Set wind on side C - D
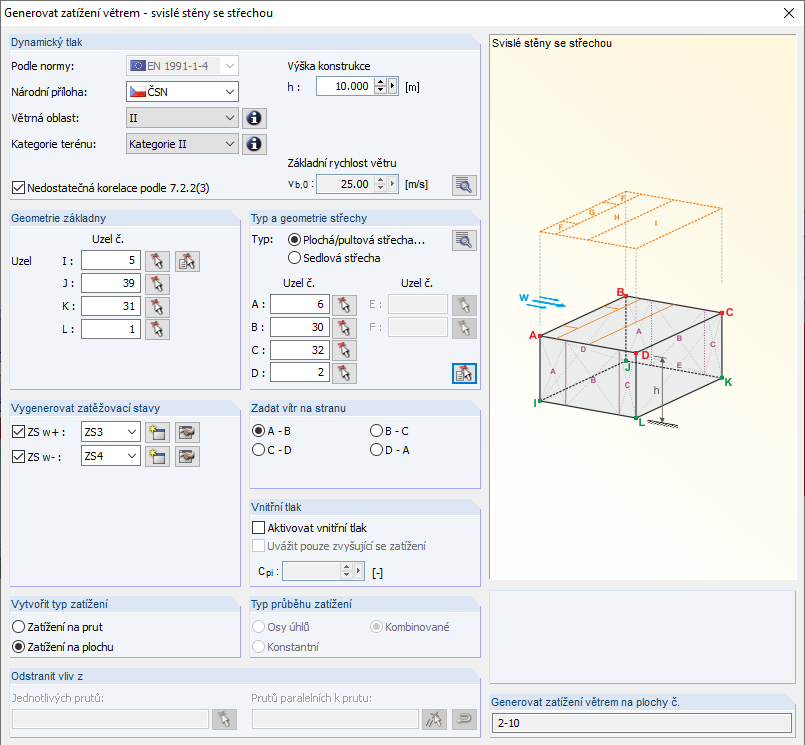Image resolution: width=805 pixels, height=745 pixels. point(258,450)
